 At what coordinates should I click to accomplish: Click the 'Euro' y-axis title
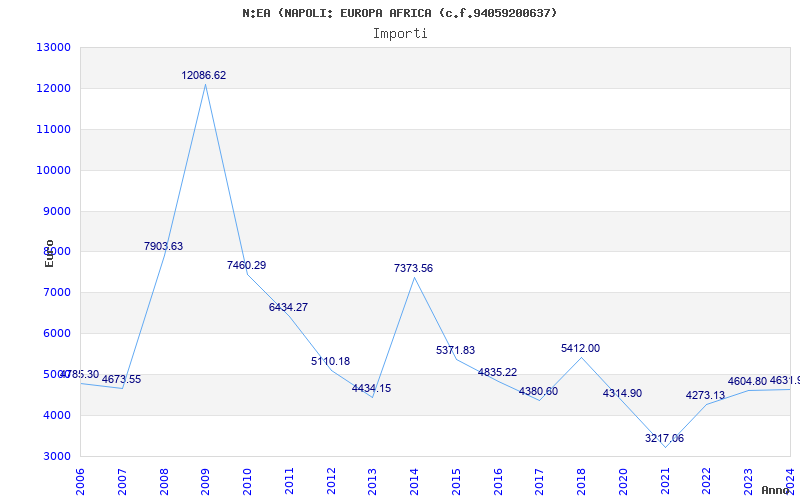(49, 253)
